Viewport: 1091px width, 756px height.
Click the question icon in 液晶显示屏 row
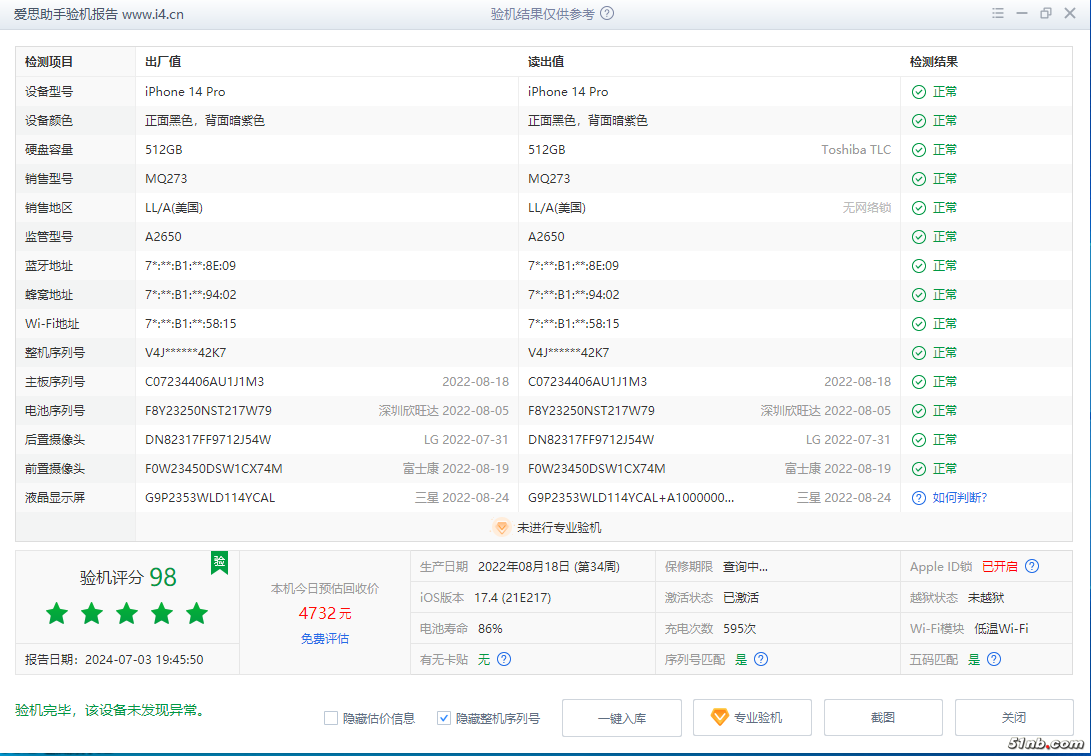click(919, 498)
